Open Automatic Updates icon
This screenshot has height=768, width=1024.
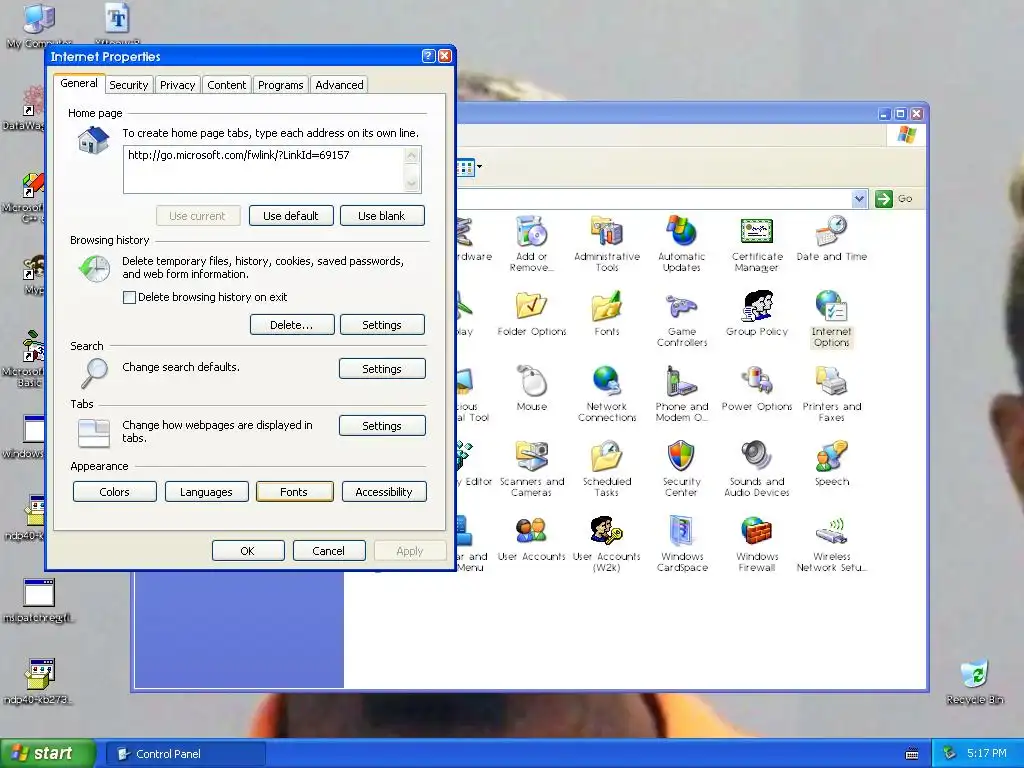(x=681, y=243)
